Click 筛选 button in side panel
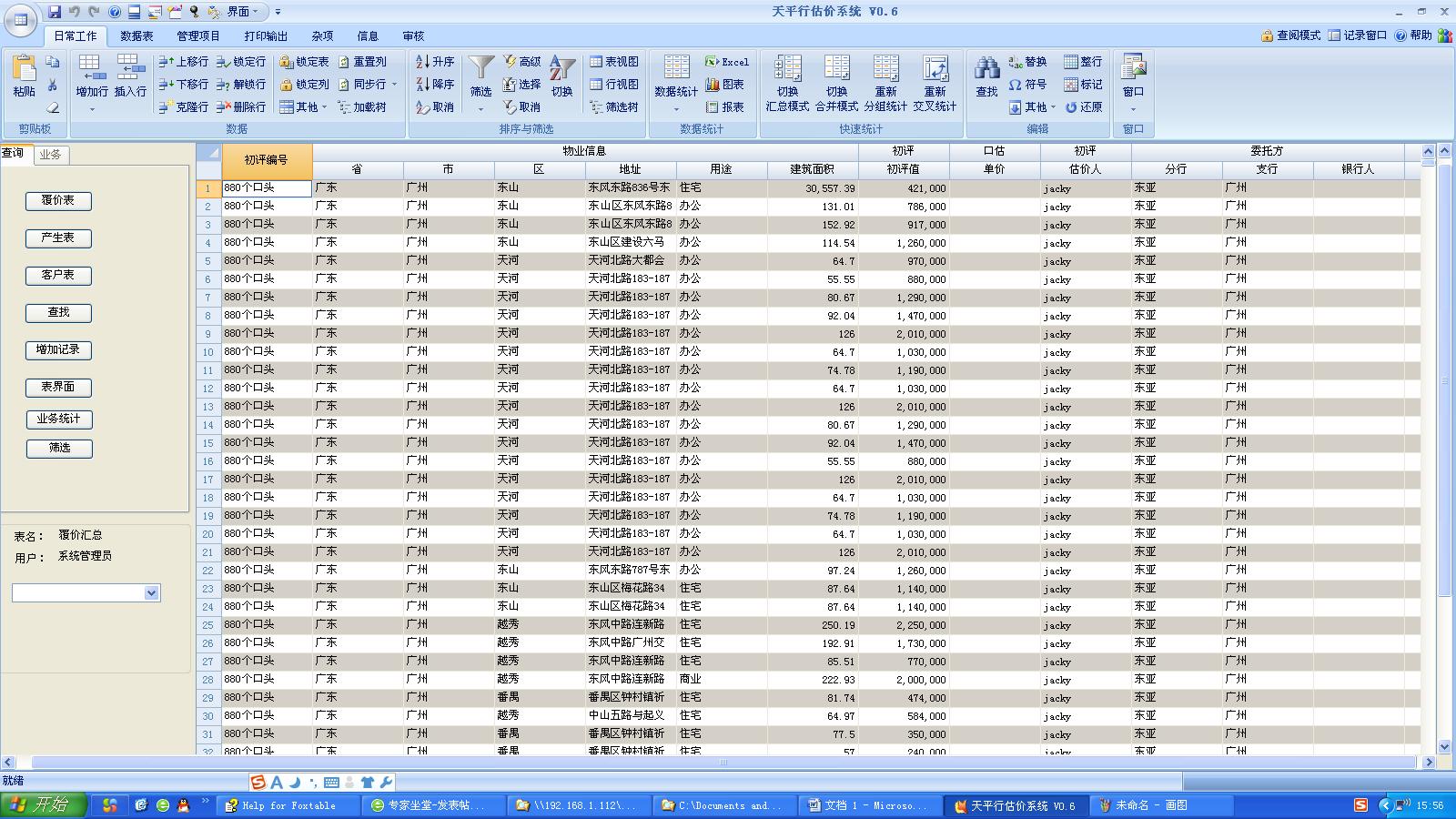 pos(58,448)
